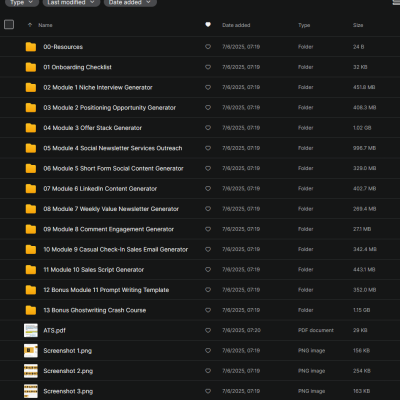Toggle favorite on 07 Module 6 LinkedIn Content Generator
Screen dimensions: 400x400
208,189
